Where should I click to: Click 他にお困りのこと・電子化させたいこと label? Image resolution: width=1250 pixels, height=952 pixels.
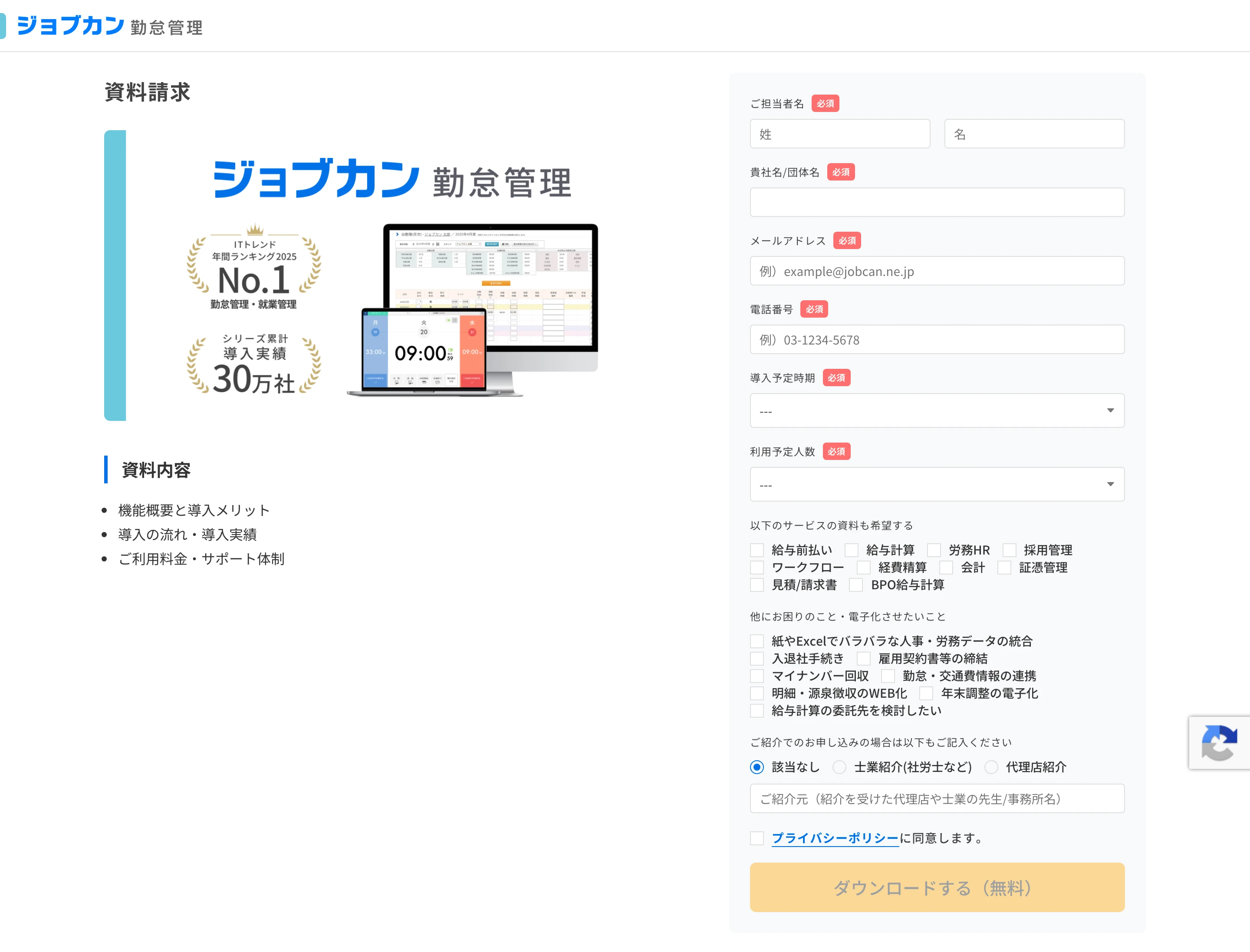tap(848, 617)
